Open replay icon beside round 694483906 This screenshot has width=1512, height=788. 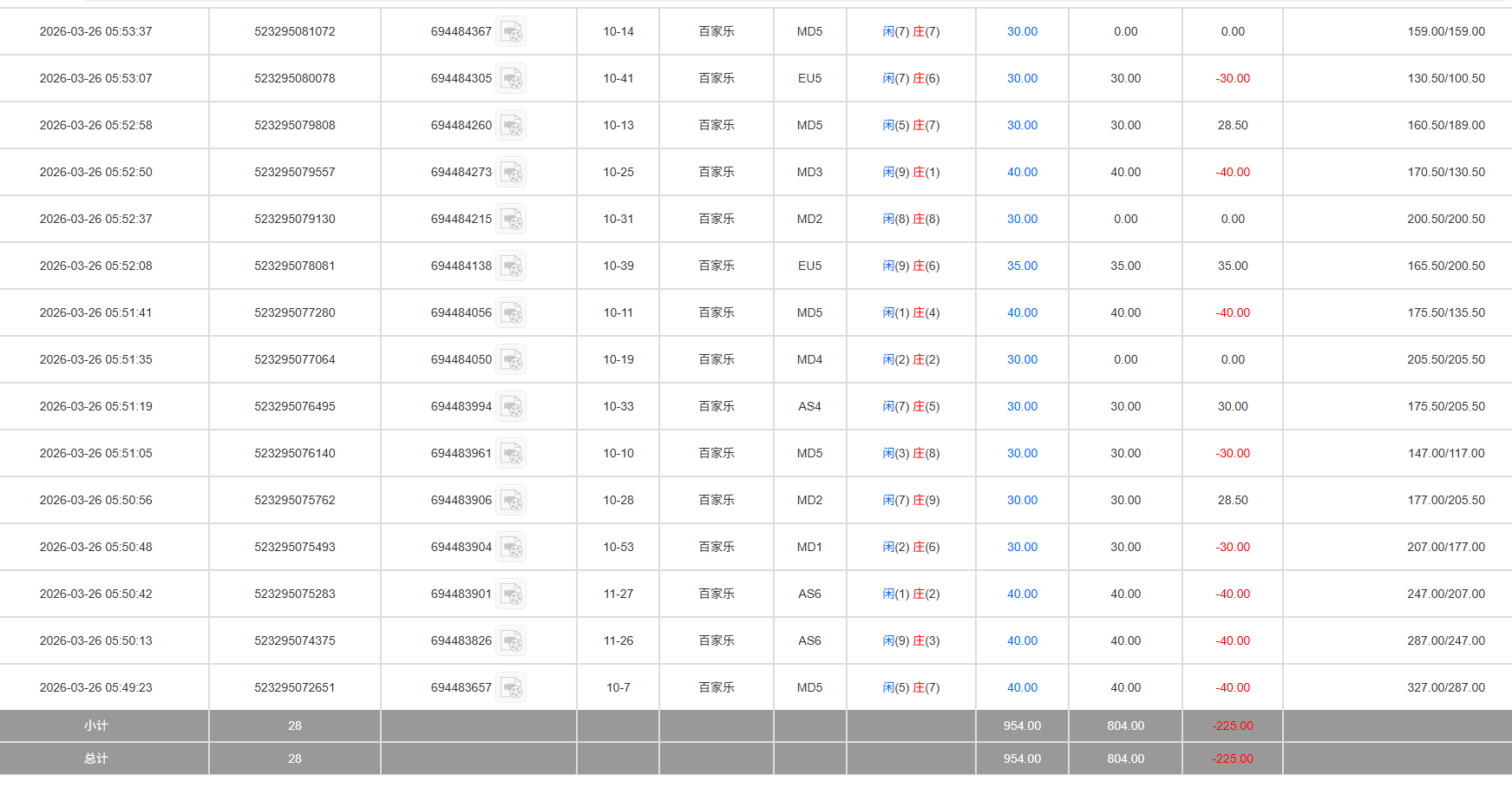511,501
